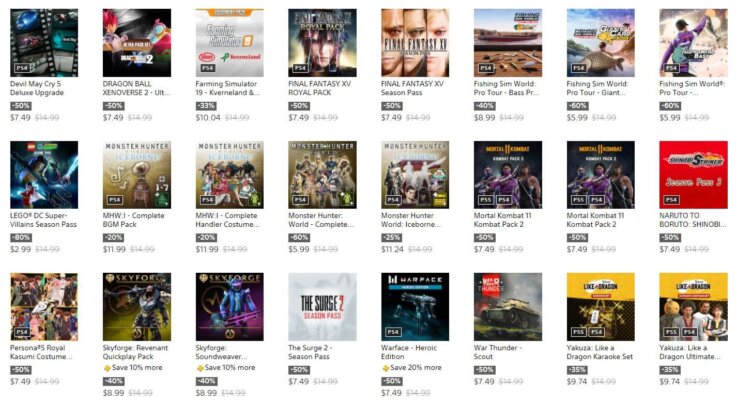Open Monster Hunter World Iceborne -25% item image
The width and height of the screenshot is (737, 420).
point(415,175)
